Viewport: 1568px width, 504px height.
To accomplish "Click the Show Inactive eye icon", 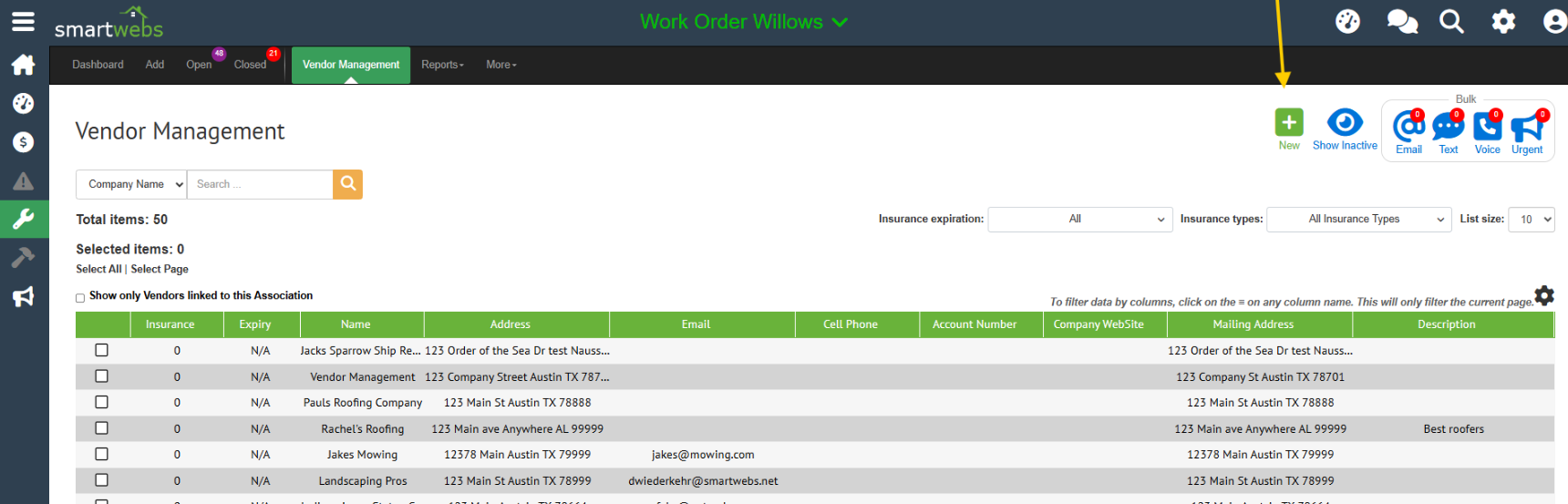I will tap(1345, 122).
